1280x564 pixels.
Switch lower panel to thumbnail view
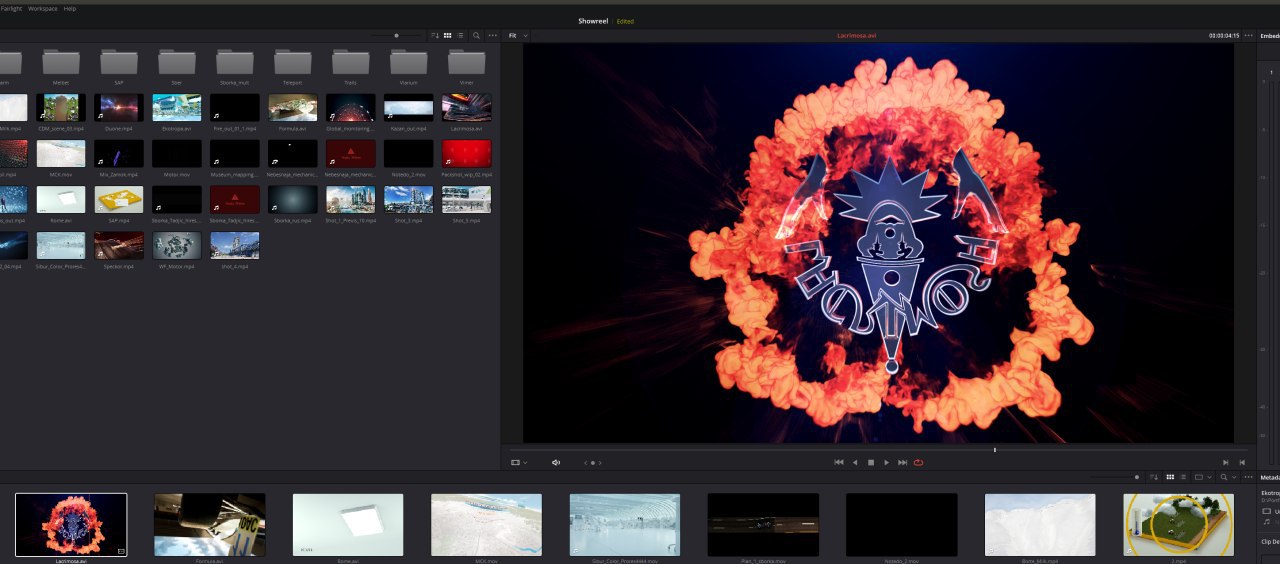pos(1171,477)
